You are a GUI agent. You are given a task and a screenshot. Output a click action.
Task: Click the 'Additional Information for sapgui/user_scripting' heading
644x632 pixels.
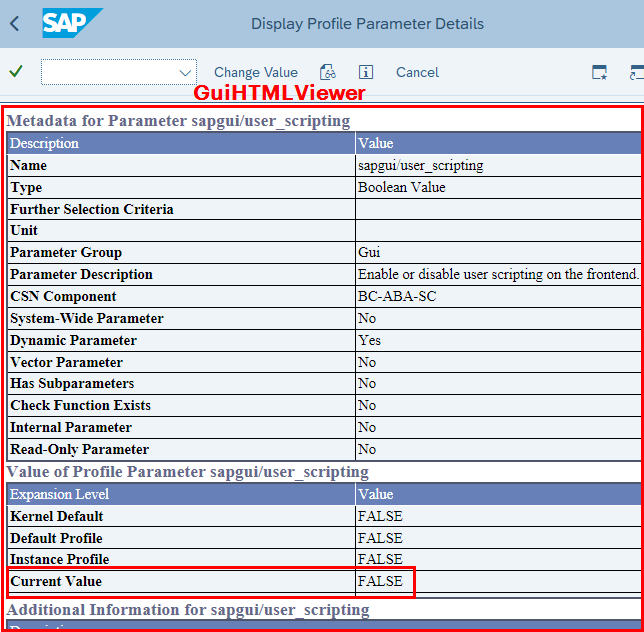pos(188,610)
